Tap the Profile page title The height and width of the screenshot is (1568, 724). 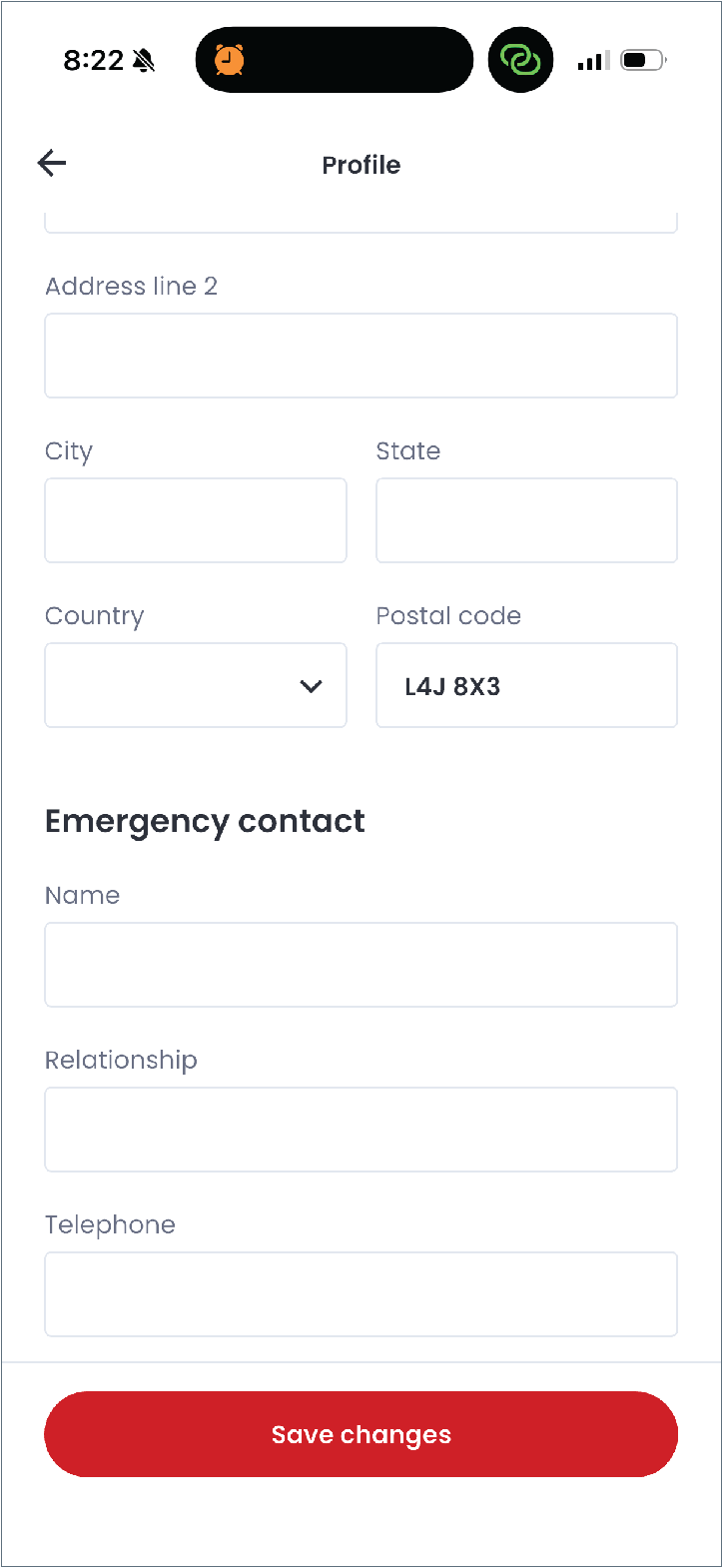pos(362,165)
